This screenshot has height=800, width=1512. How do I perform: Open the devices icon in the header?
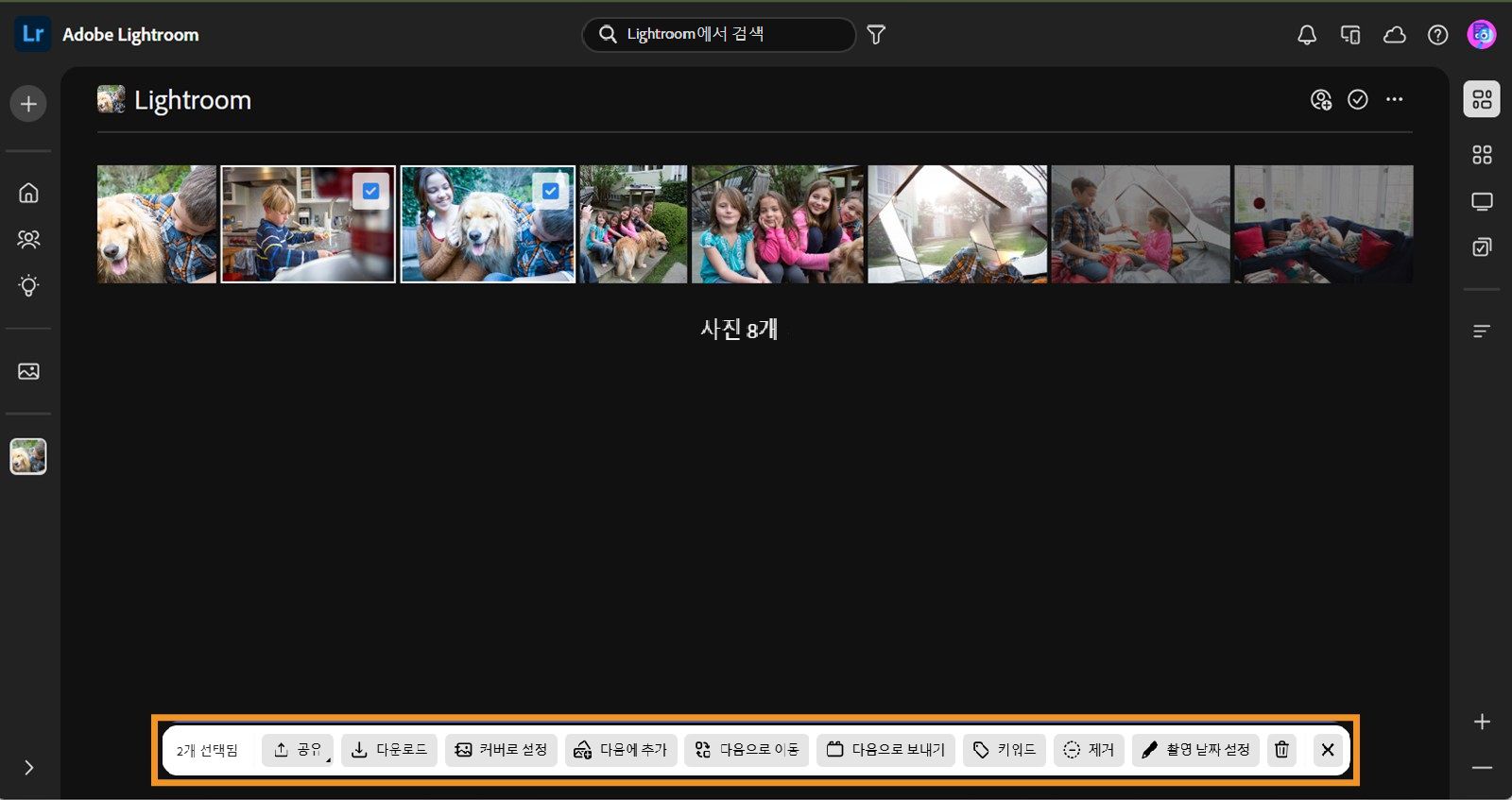1350,35
